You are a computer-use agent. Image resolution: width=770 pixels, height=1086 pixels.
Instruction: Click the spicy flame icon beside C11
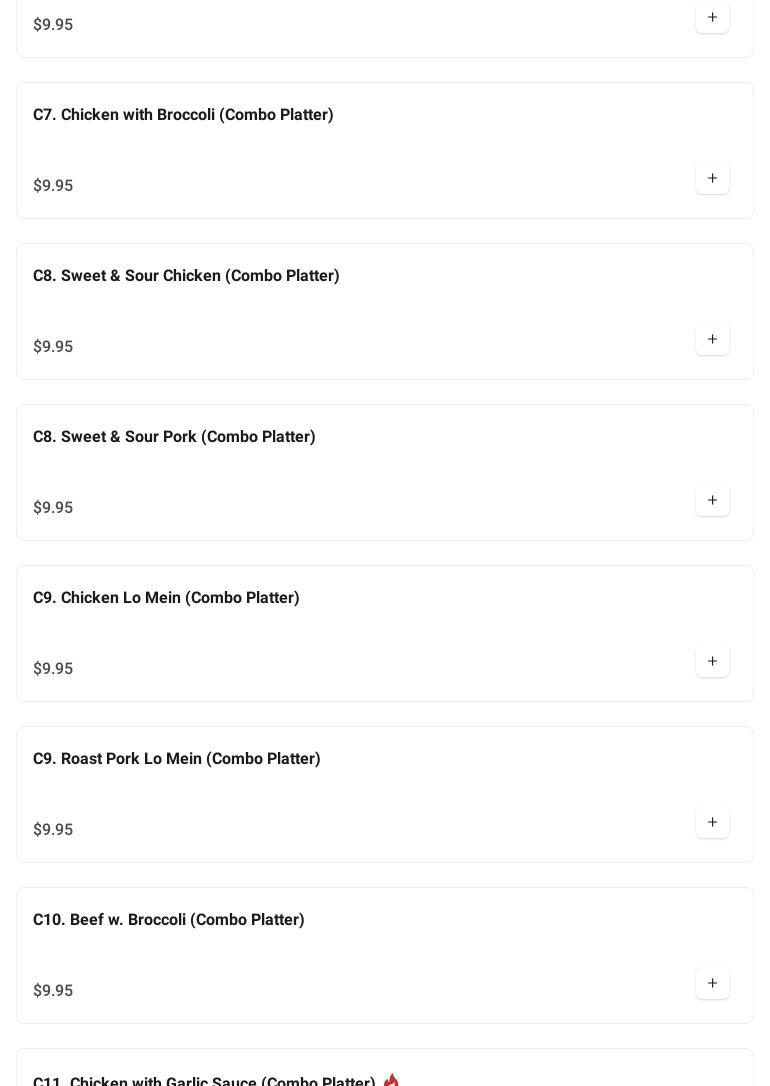coord(391,1080)
